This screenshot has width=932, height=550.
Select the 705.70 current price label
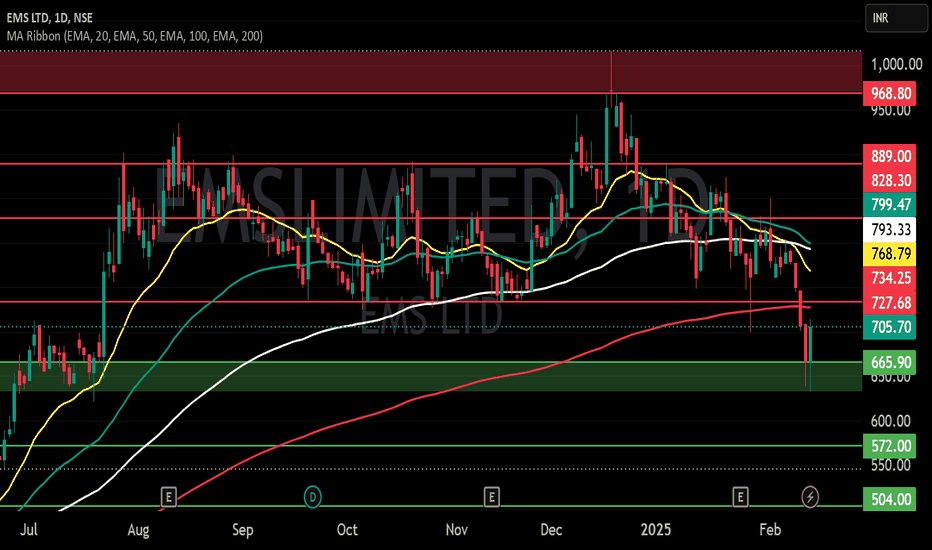tap(890, 327)
